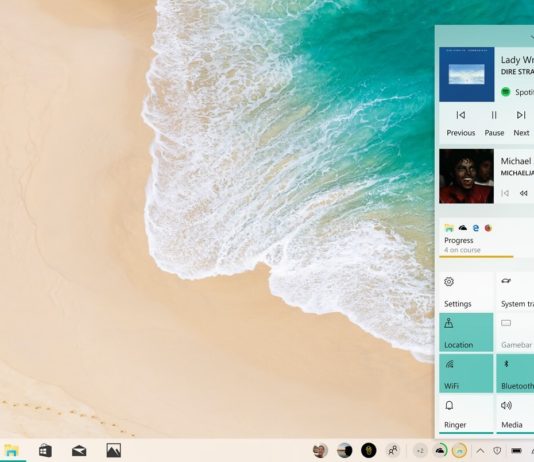This screenshot has width=534, height=462.
Task: Open the second pinned contact avatar
Action: 344,450
